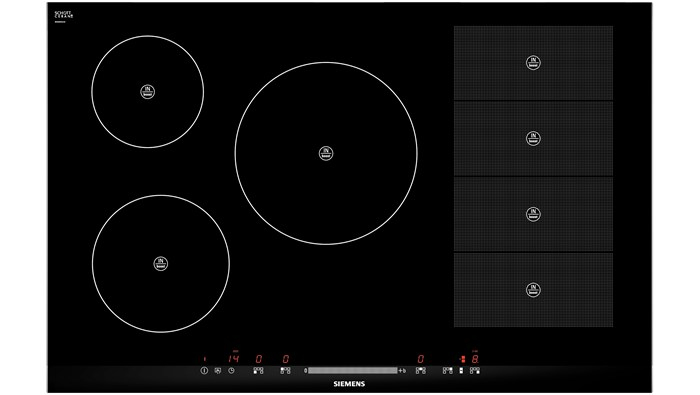The height and width of the screenshot is (395, 700).
Task: Tap the timer clock symbol
Action: (231, 370)
